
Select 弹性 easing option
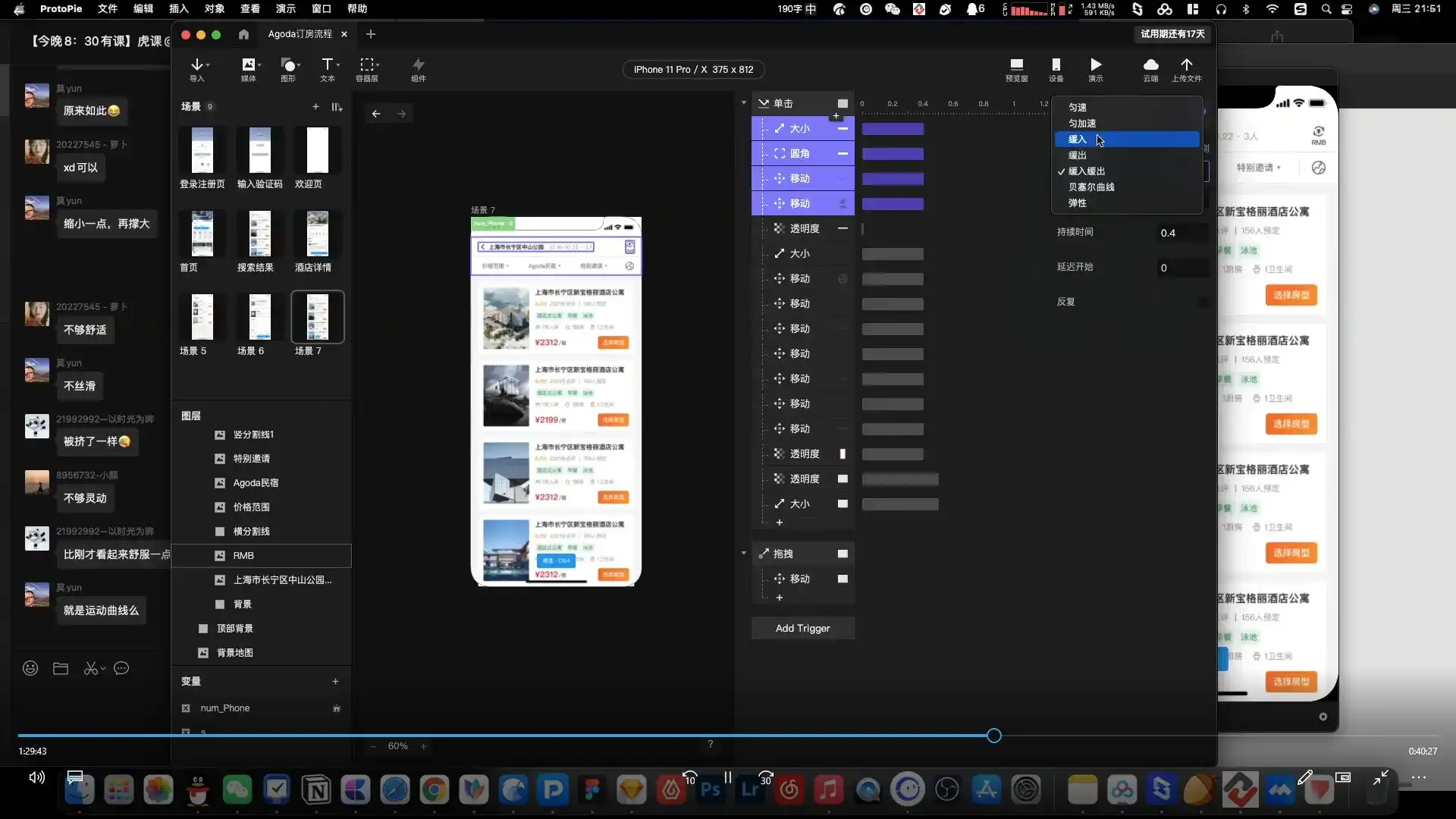[1078, 203]
